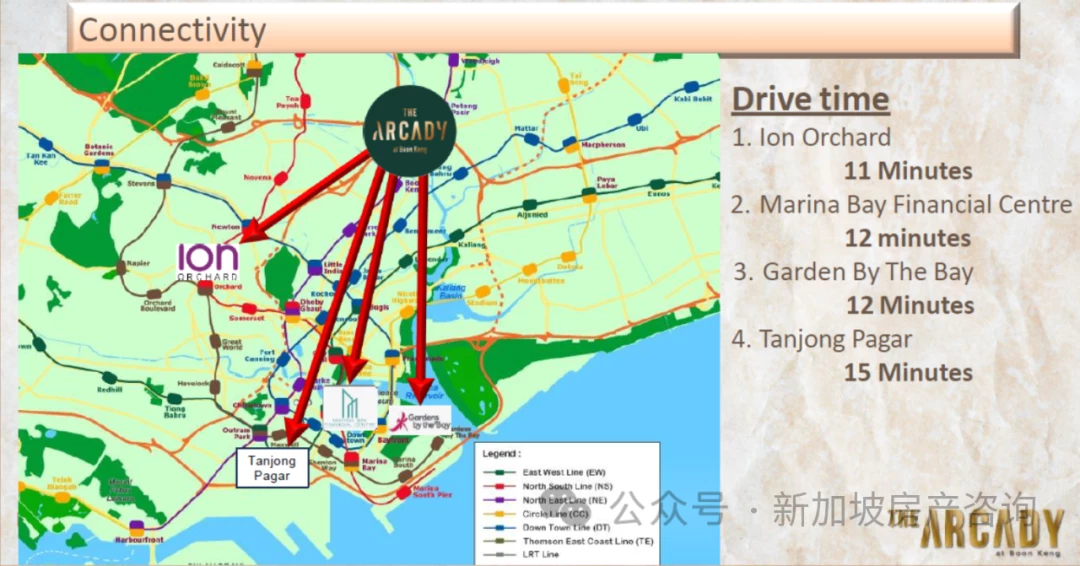
Task: Click Eunos station label
Action: (658, 195)
